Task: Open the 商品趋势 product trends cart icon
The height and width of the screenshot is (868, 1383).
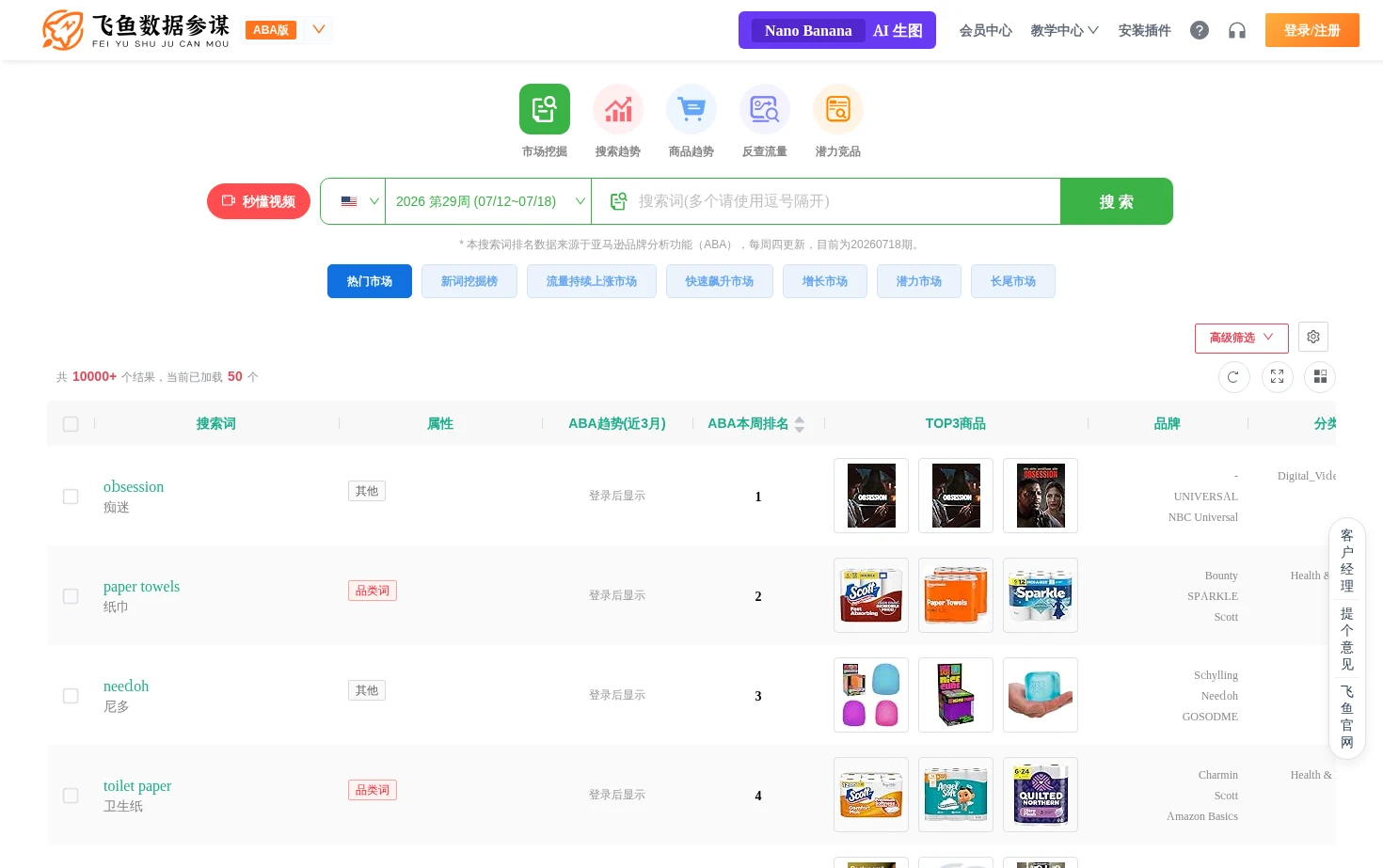Action: 691,109
